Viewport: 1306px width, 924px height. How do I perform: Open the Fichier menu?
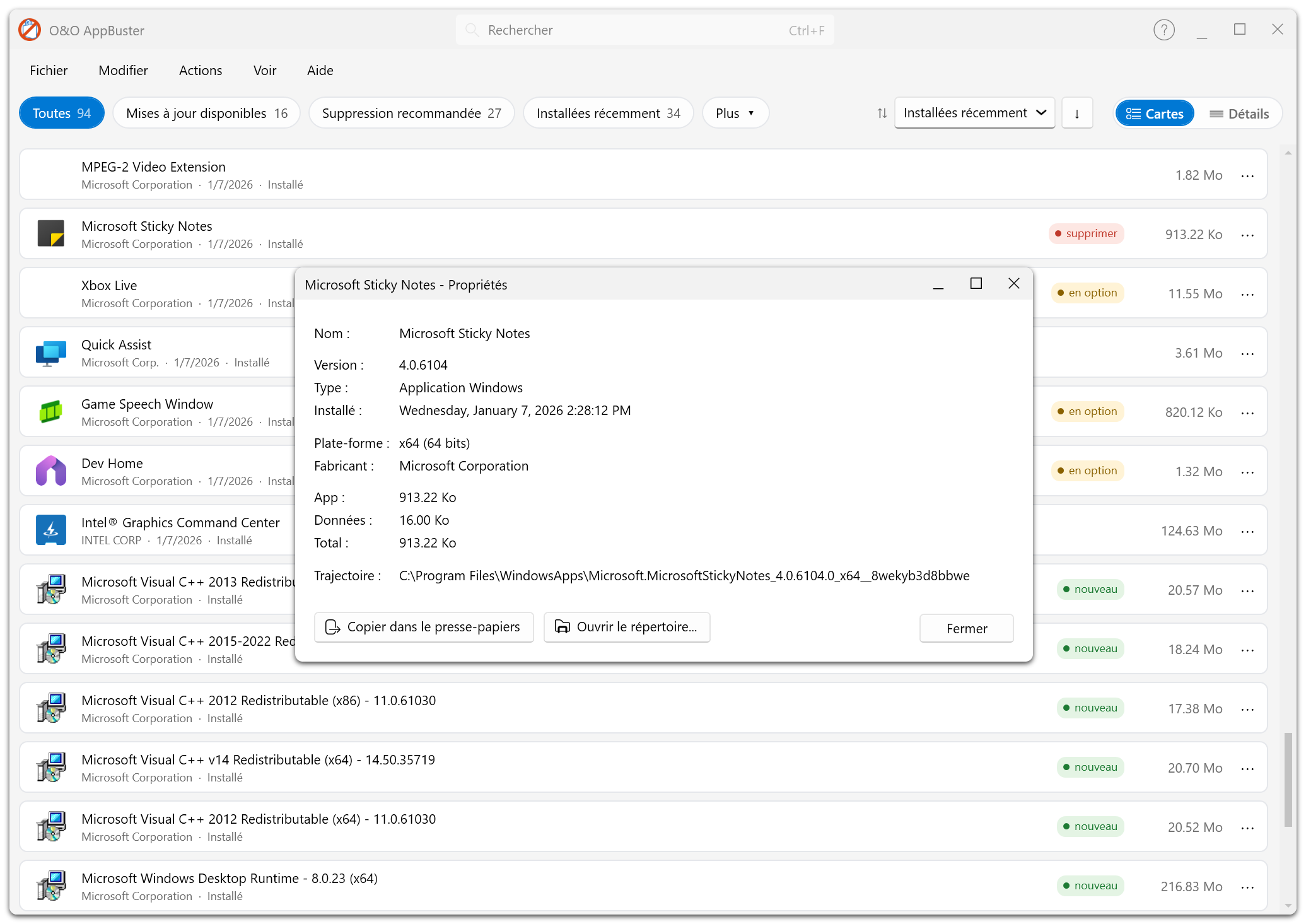coord(49,70)
